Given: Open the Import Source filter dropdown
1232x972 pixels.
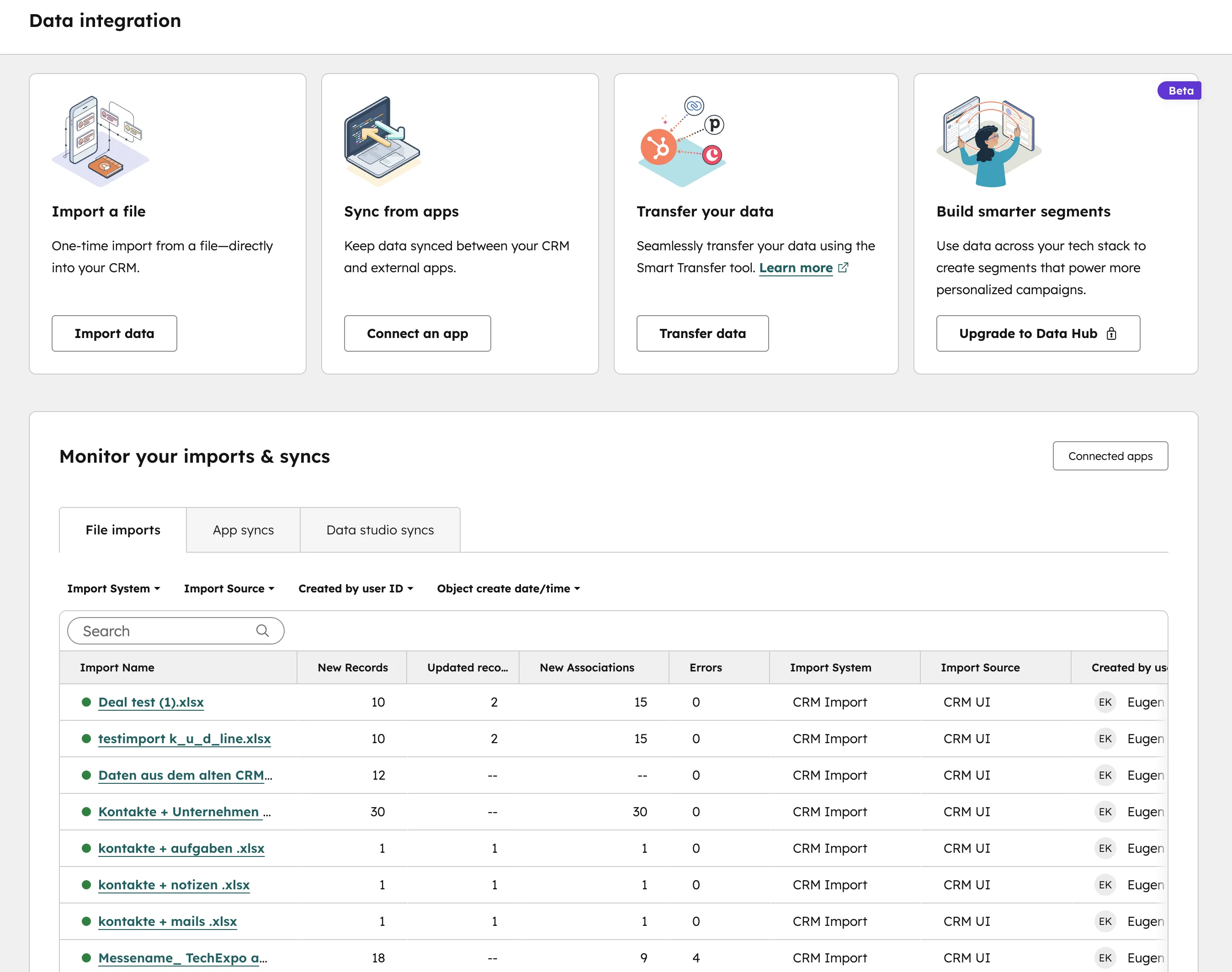Looking at the screenshot, I should tap(229, 588).
